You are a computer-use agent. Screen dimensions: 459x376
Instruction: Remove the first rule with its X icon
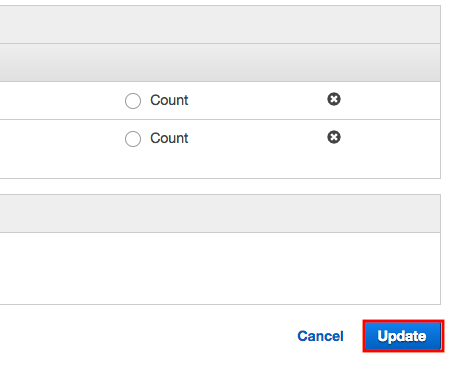(x=334, y=99)
